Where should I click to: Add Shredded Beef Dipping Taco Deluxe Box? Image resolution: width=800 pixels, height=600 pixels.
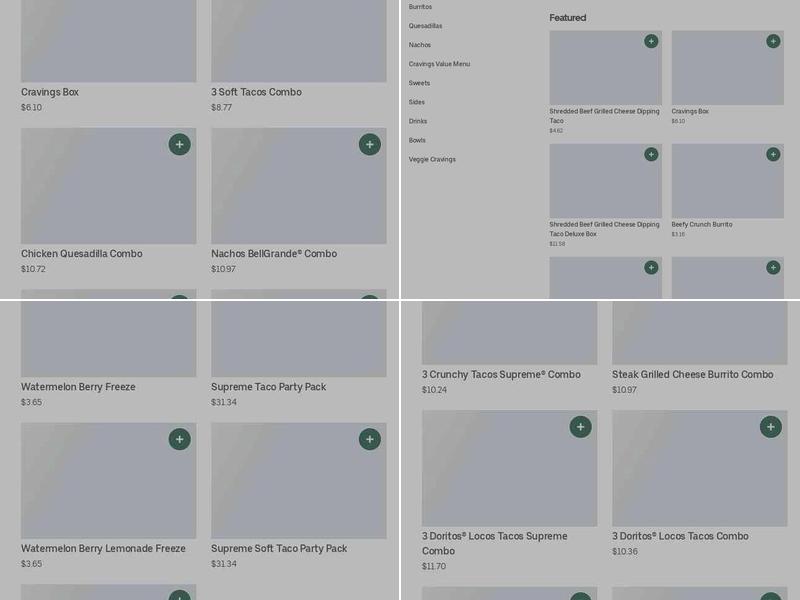(x=651, y=155)
